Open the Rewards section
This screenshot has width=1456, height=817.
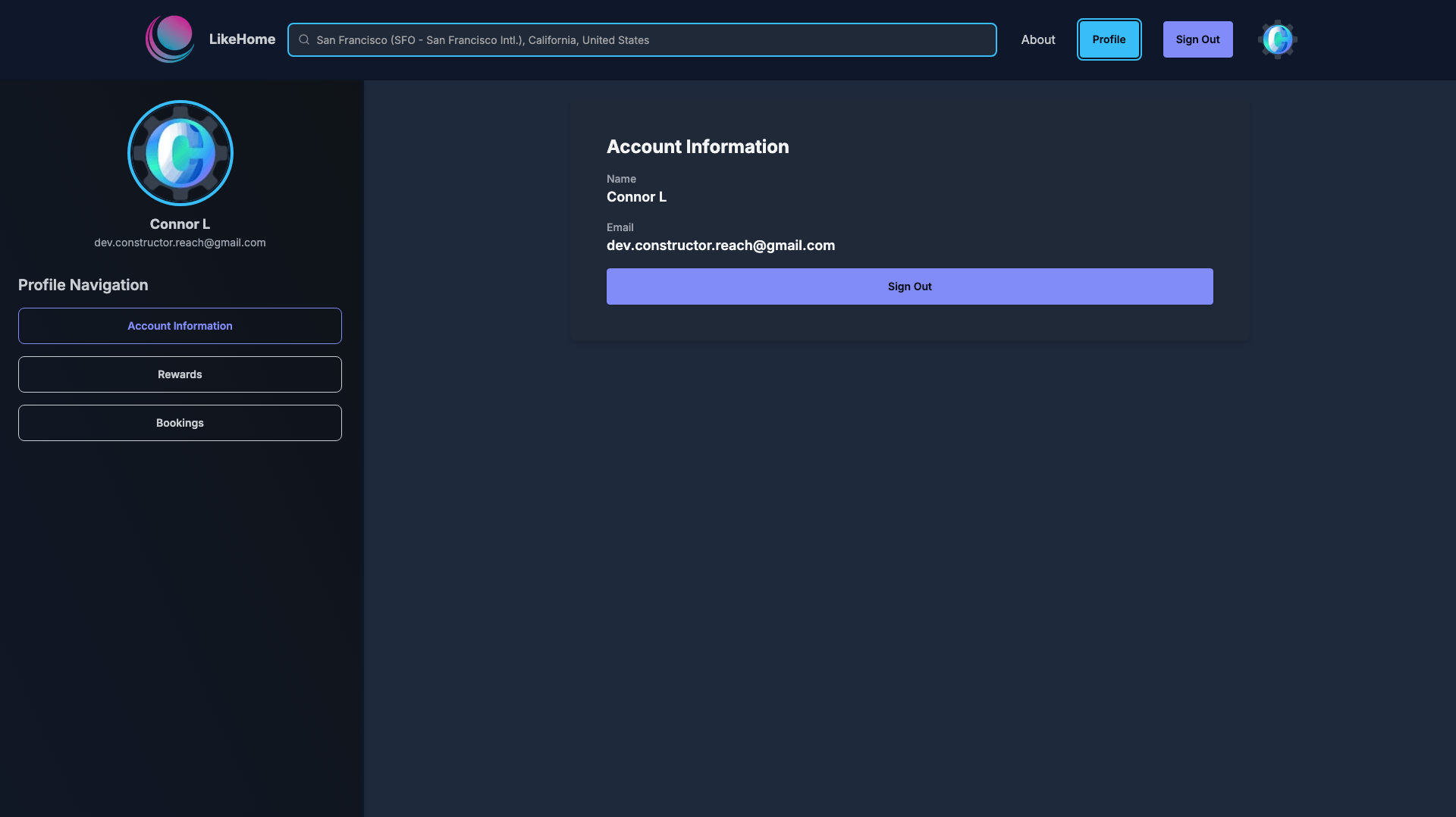coord(180,374)
